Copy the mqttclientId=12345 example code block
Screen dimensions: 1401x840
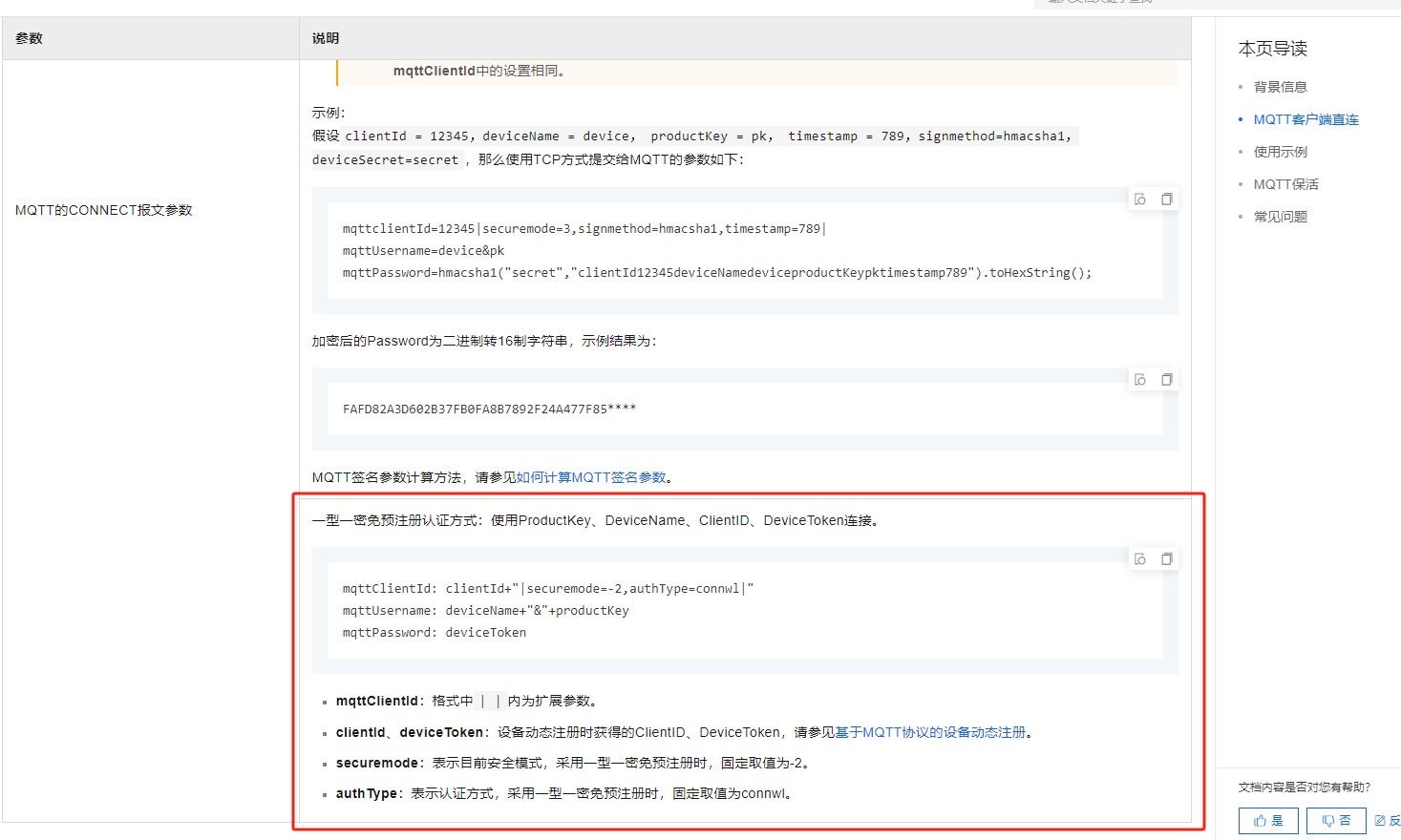coord(1166,199)
